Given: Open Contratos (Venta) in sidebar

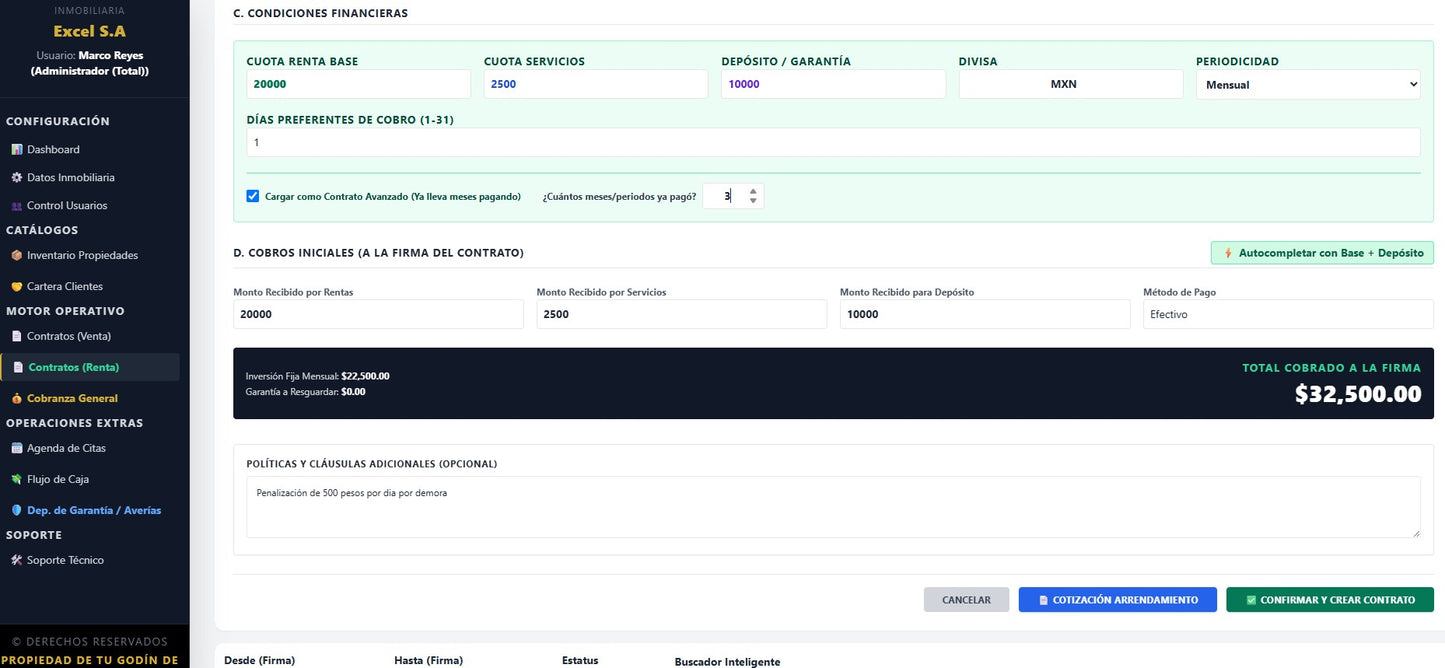Looking at the screenshot, I should (69, 337).
